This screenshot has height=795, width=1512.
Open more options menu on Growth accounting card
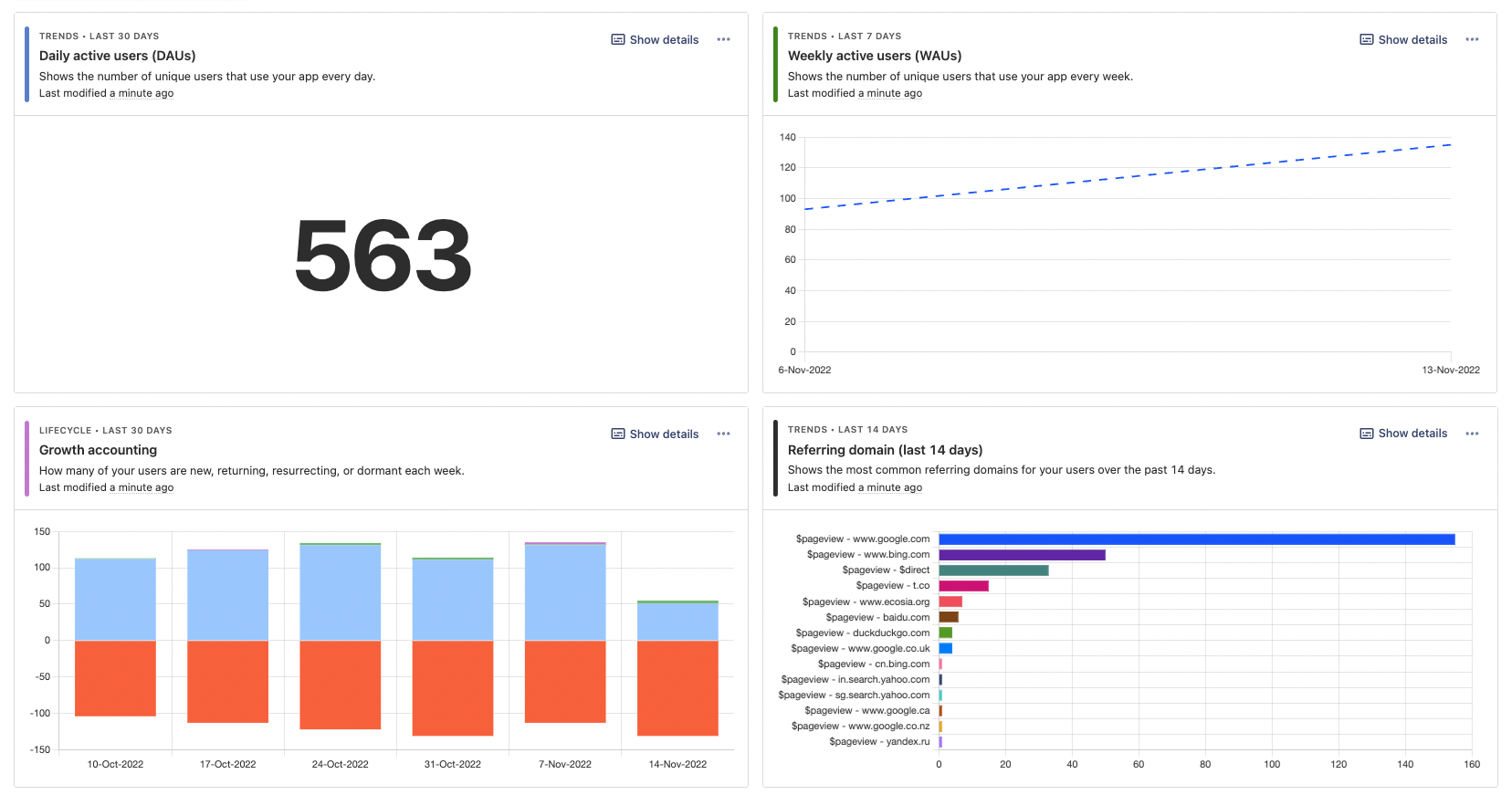(x=723, y=434)
